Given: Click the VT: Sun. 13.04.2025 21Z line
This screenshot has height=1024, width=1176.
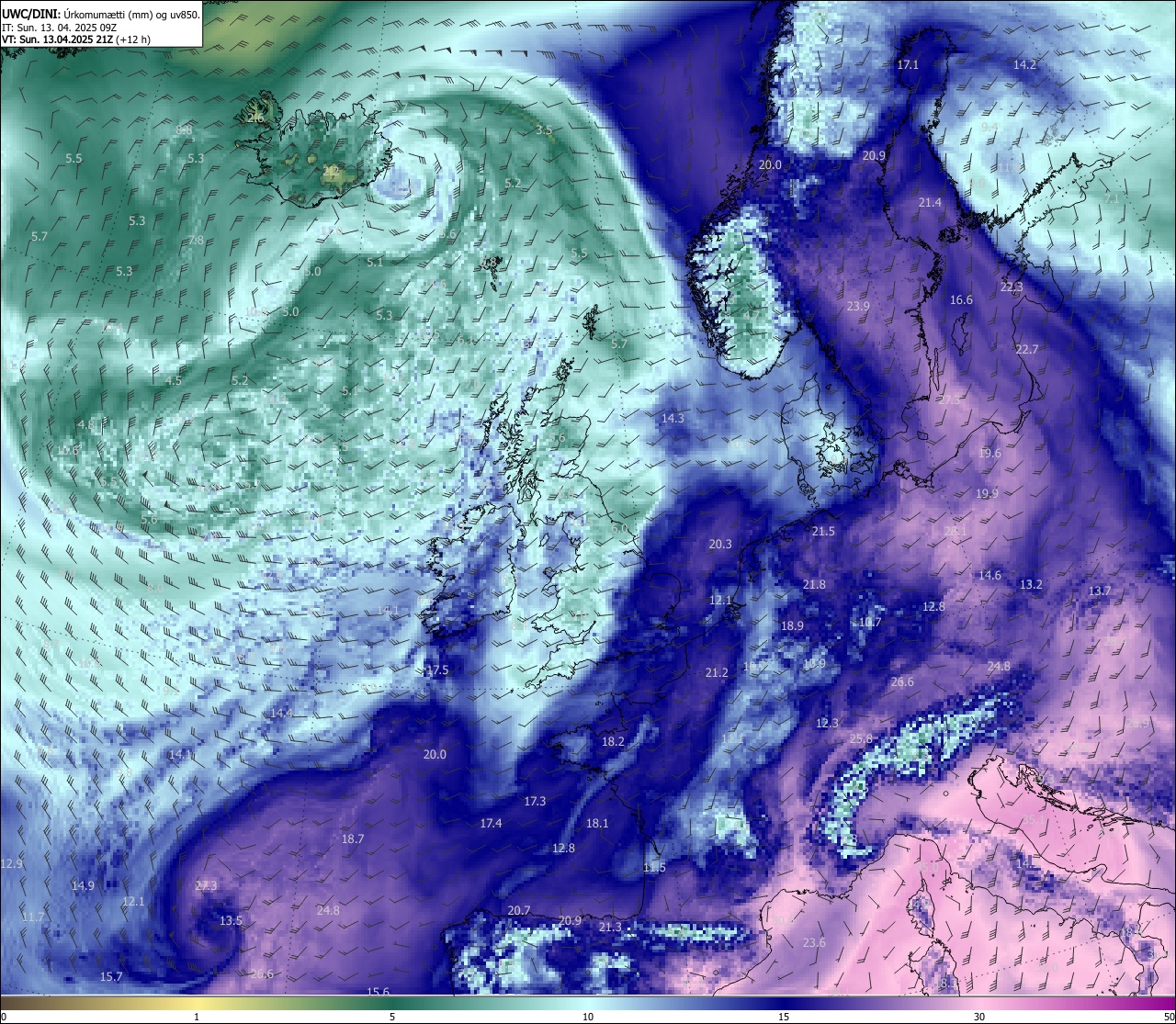Looking at the screenshot, I should pyautogui.click(x=76, y=39).
